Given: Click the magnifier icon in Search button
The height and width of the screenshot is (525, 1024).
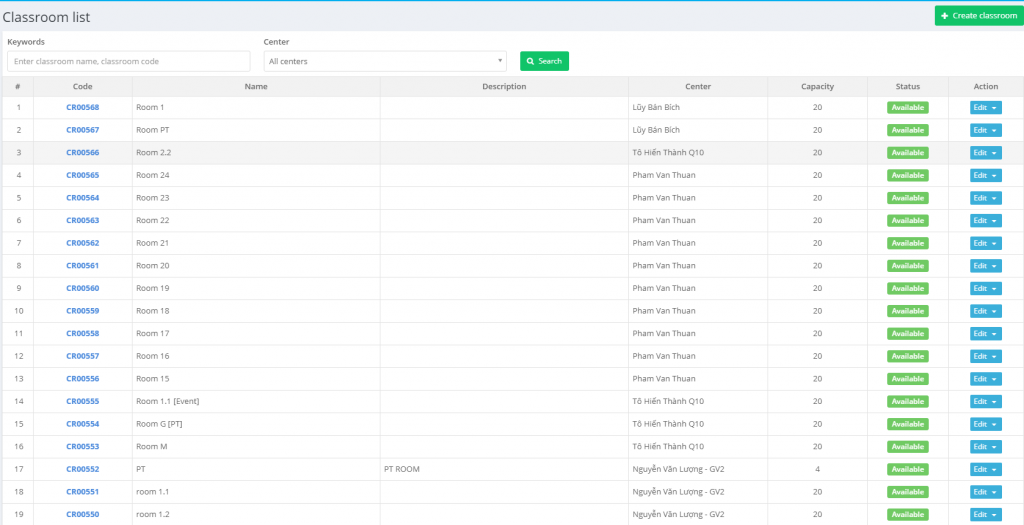Looking at the screenshot, I should (x=531, y=61).
